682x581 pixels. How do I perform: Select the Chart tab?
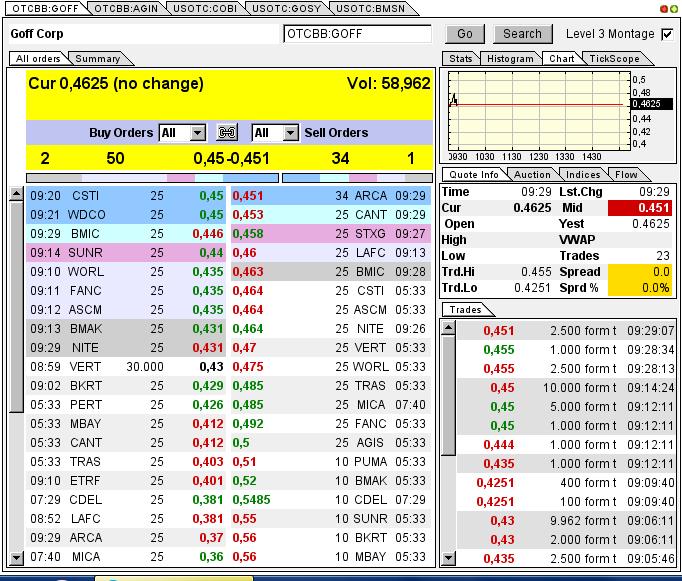pos(562,59)
